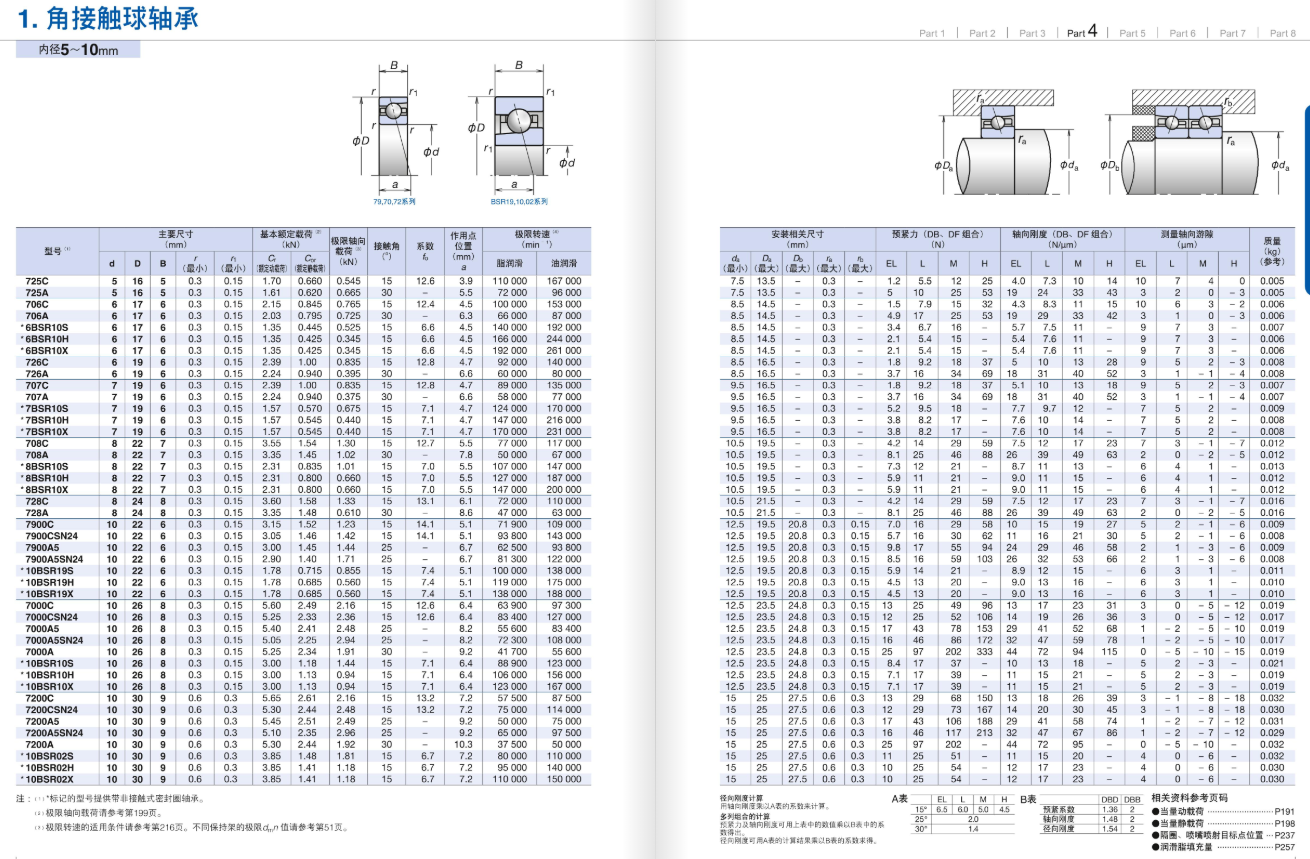Click model number 7BSR10H
Image resolution: width=1310 pixels, height=859 pixels.
[45, 420]
